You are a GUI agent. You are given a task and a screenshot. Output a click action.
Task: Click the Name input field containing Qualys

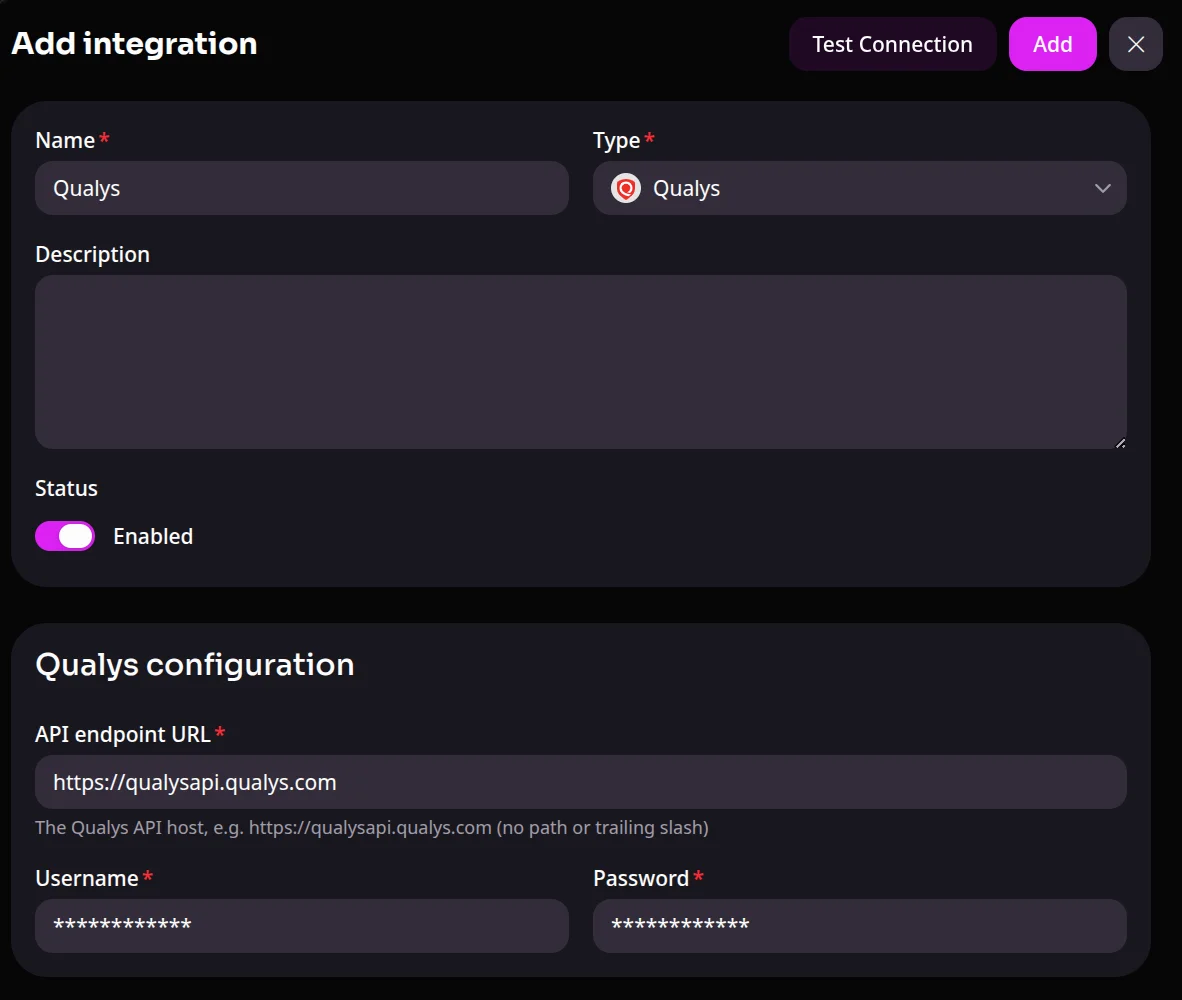(x=302, y=188)
